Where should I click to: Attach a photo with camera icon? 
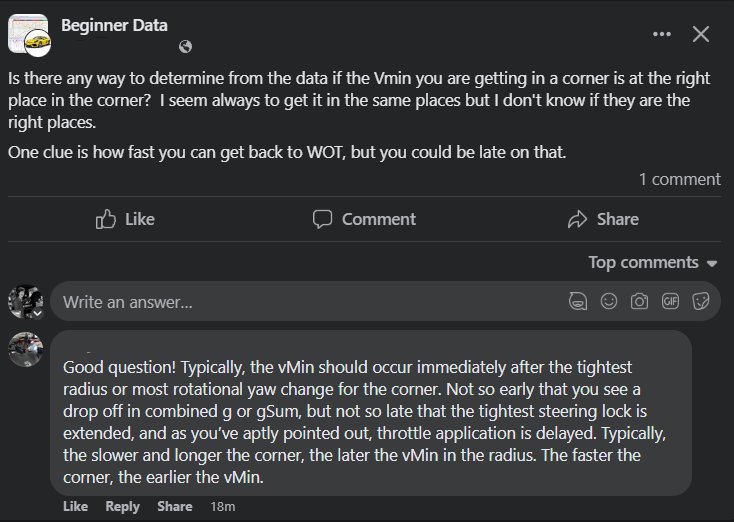click(639, 301)
